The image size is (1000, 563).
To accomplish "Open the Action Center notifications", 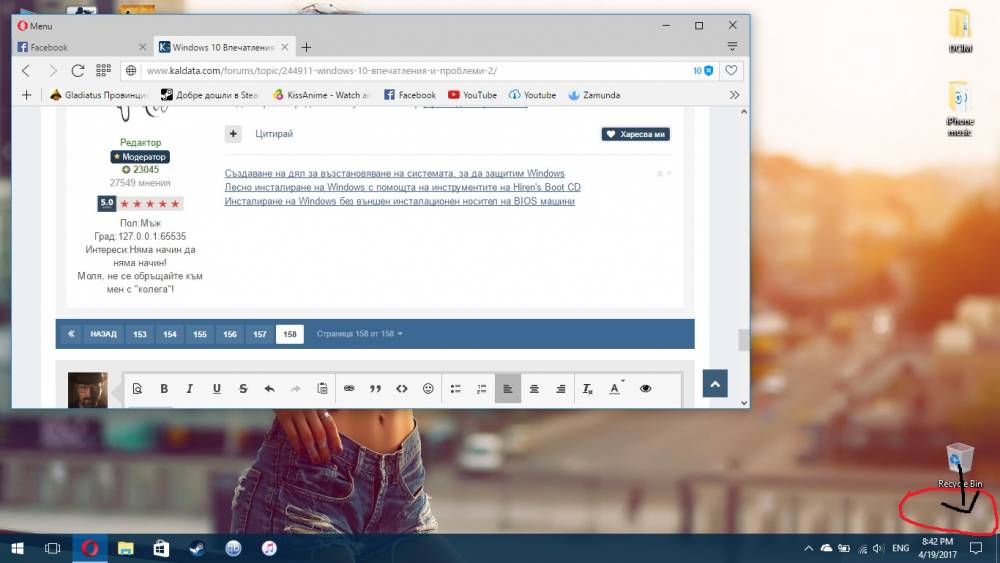I will (976, 548).
